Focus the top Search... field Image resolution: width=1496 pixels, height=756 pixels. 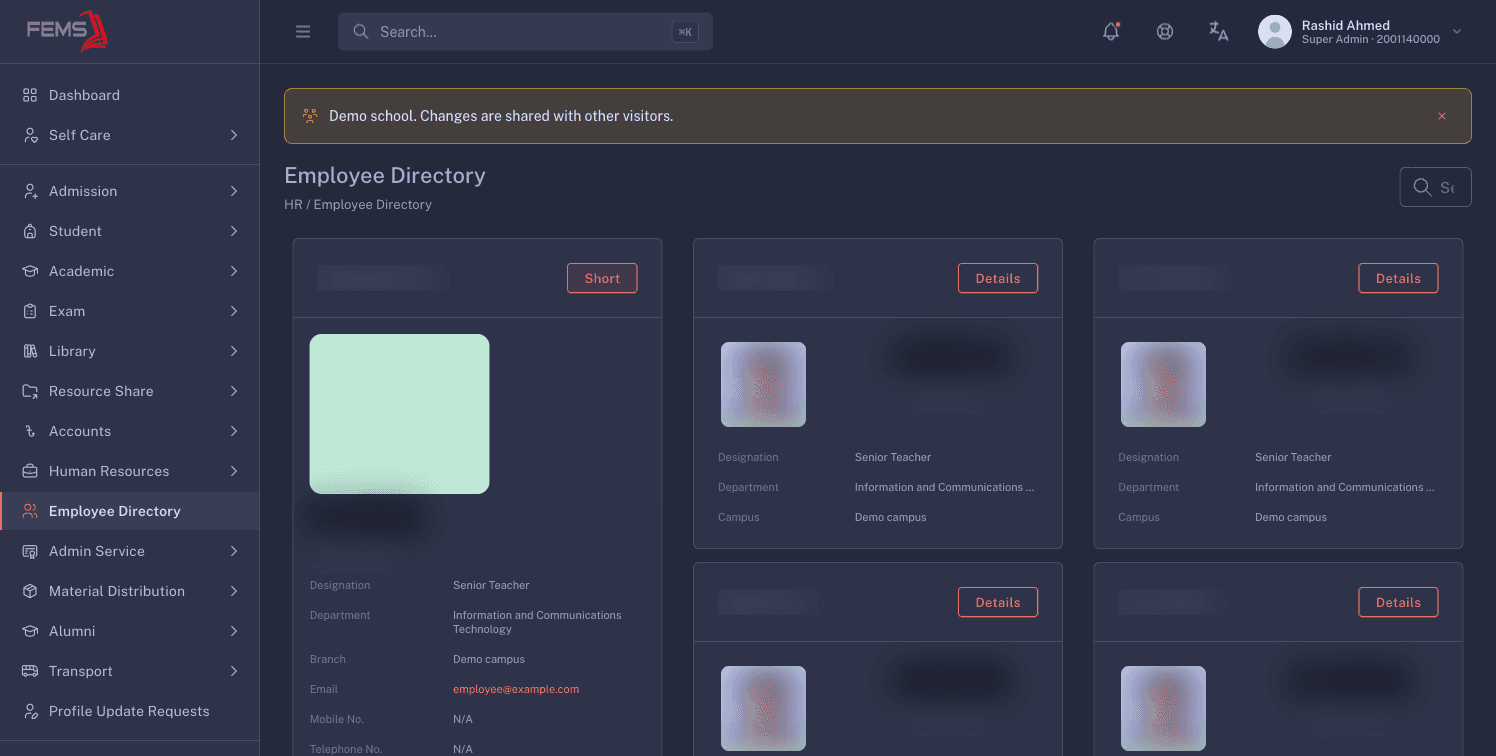pyautogui.click(x=525, y=32)
